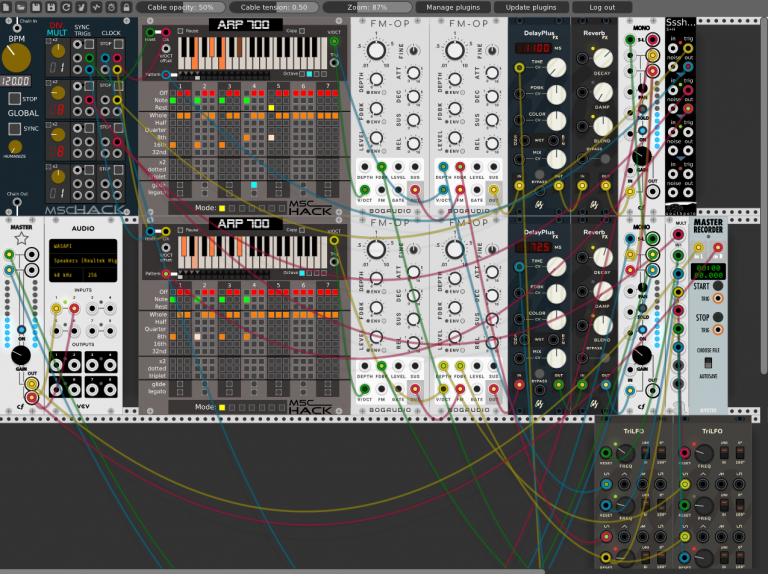Click the Revert patch circular arrow icon
The image size is (768, 574).
point(66,7)
